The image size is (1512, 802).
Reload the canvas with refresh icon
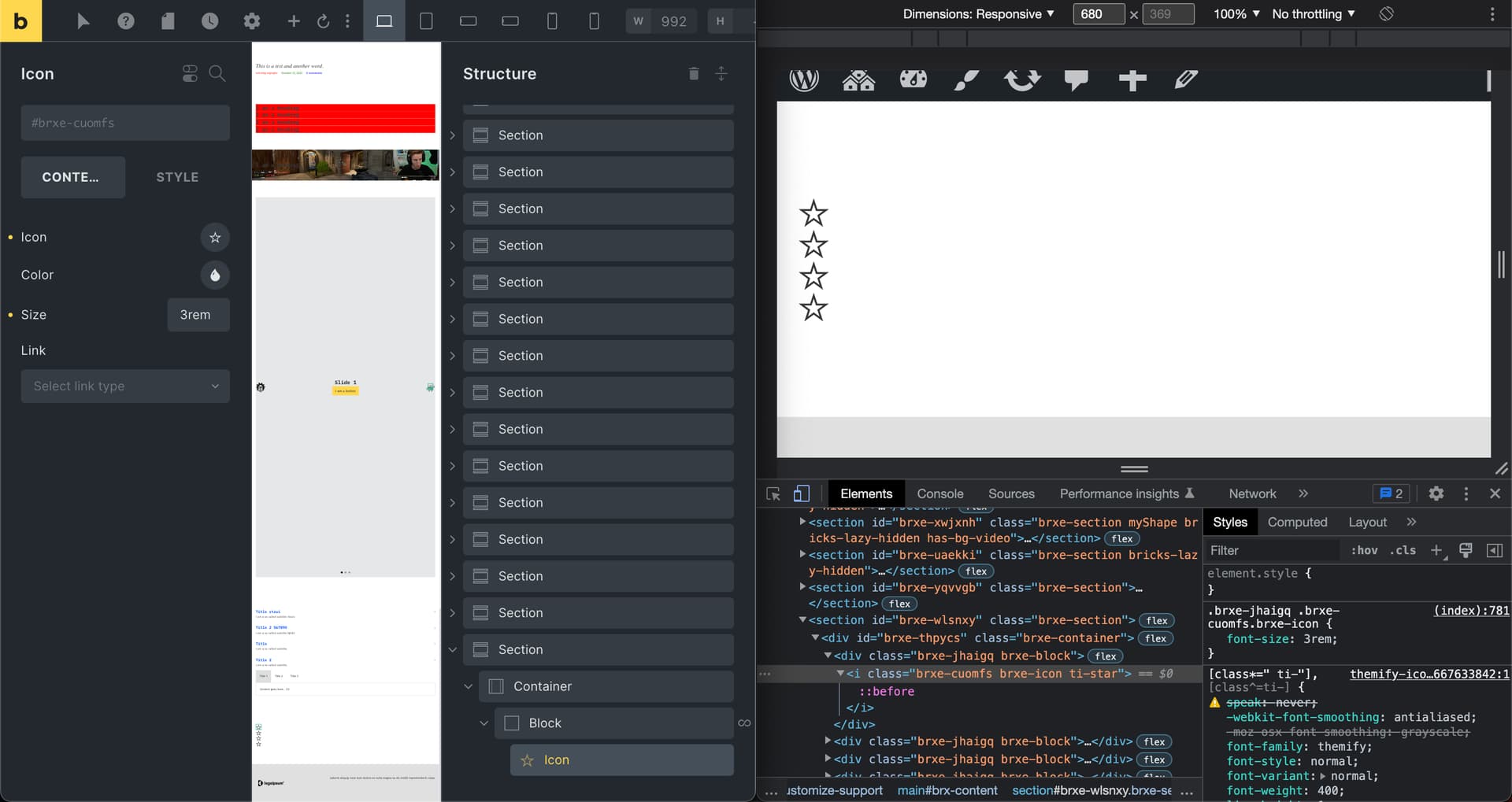pos(323,21)
